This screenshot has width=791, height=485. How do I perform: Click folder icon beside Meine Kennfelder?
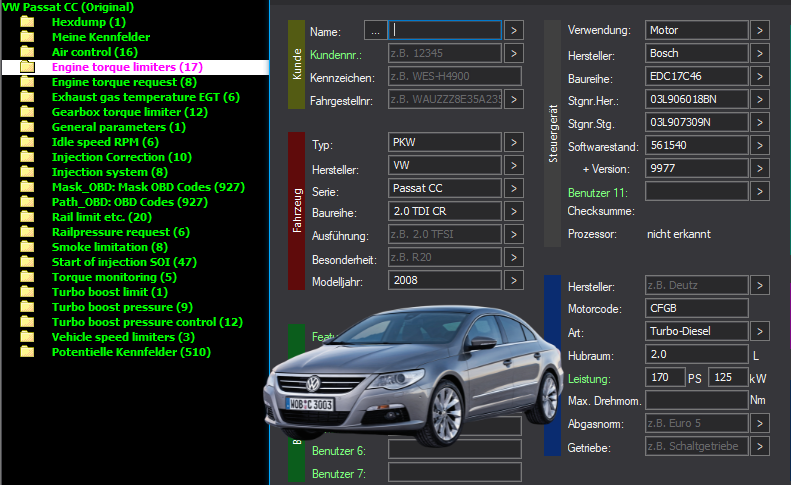pyautogui.click(x=27, y=37)
